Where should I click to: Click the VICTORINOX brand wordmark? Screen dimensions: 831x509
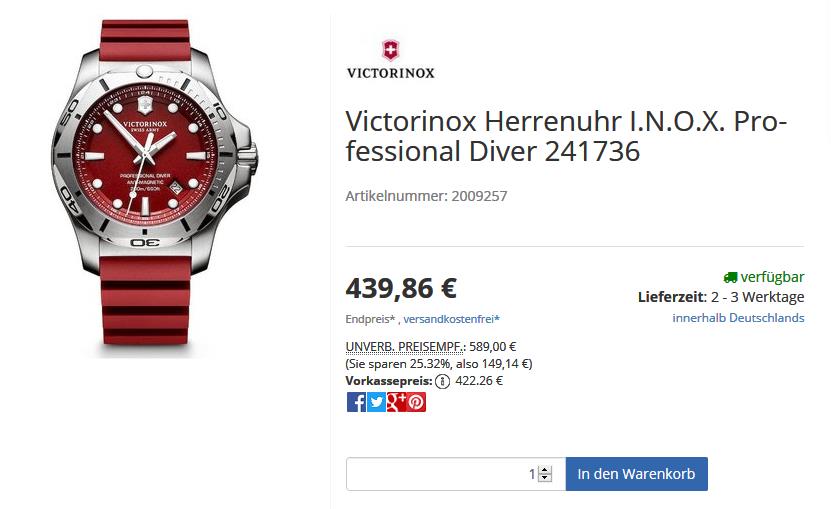(391, 73)
